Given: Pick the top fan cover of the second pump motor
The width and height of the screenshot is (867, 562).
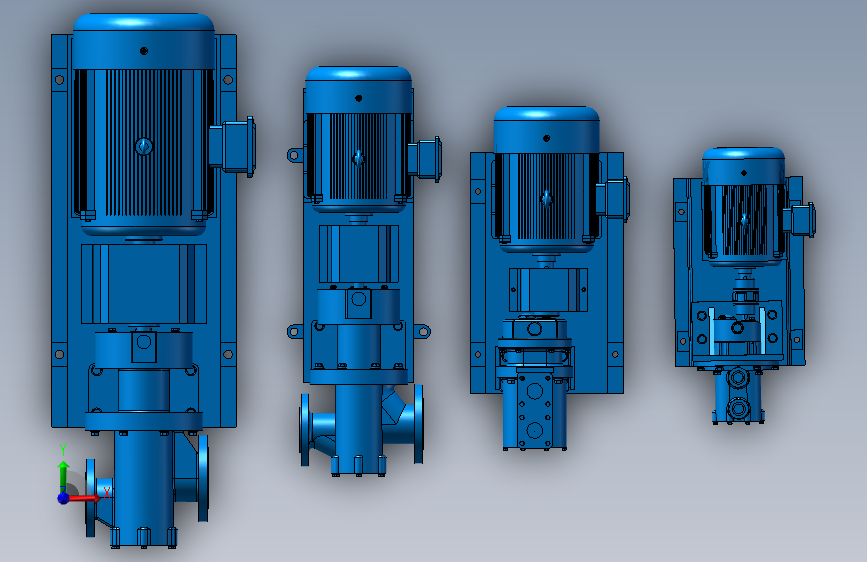Looking at the screenshot, I should click(358, 90).
